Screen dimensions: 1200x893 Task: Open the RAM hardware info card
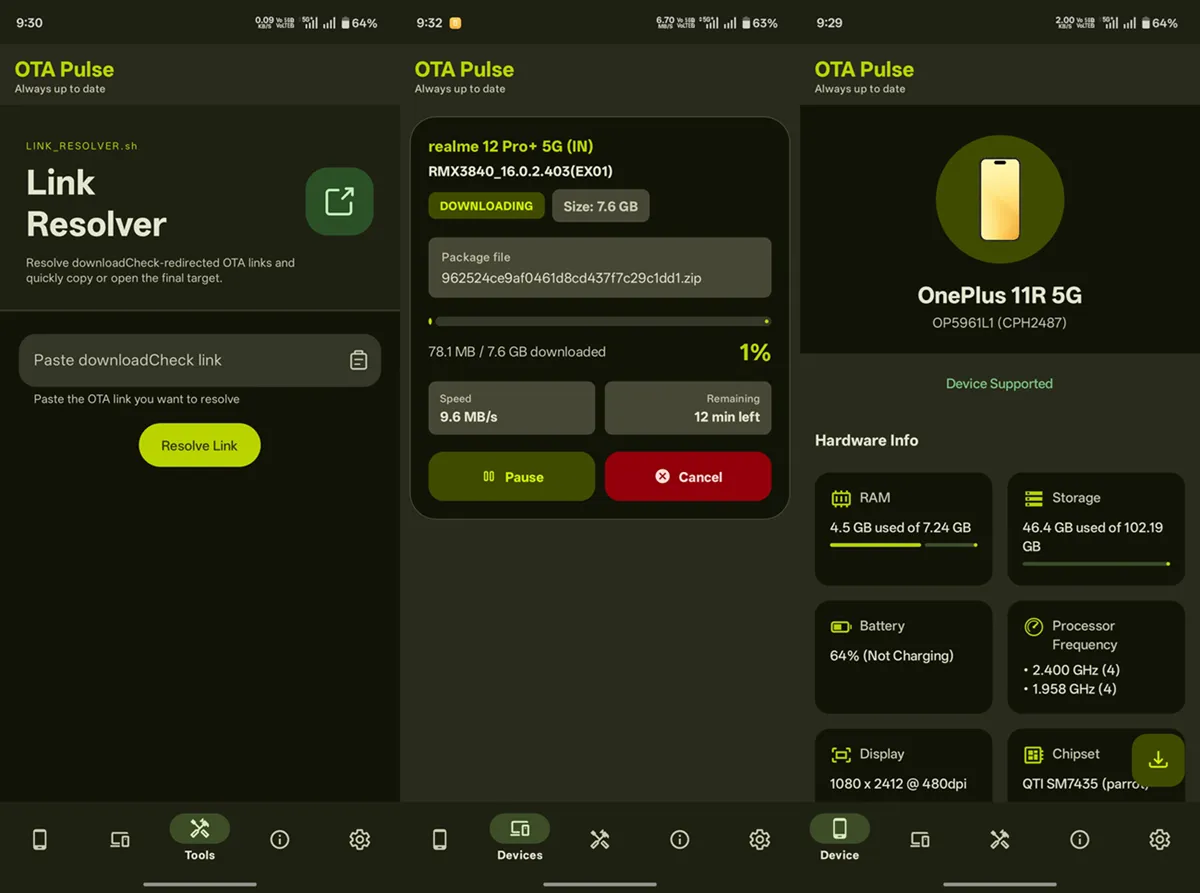tap(903, 529)
